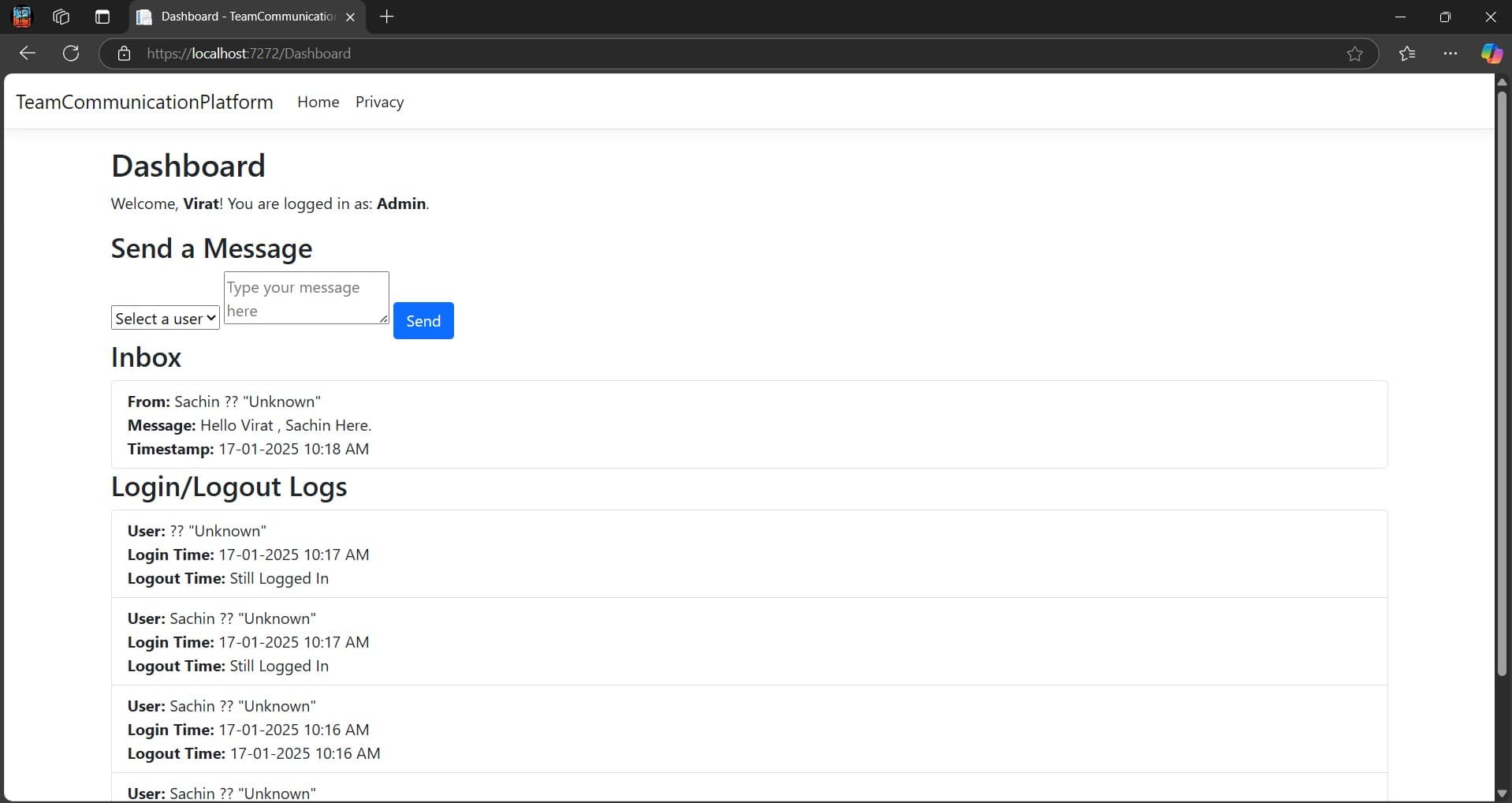The image size is (1512, 803).
Task: Open a new tab with plus icon
Action: pos(386,17)
